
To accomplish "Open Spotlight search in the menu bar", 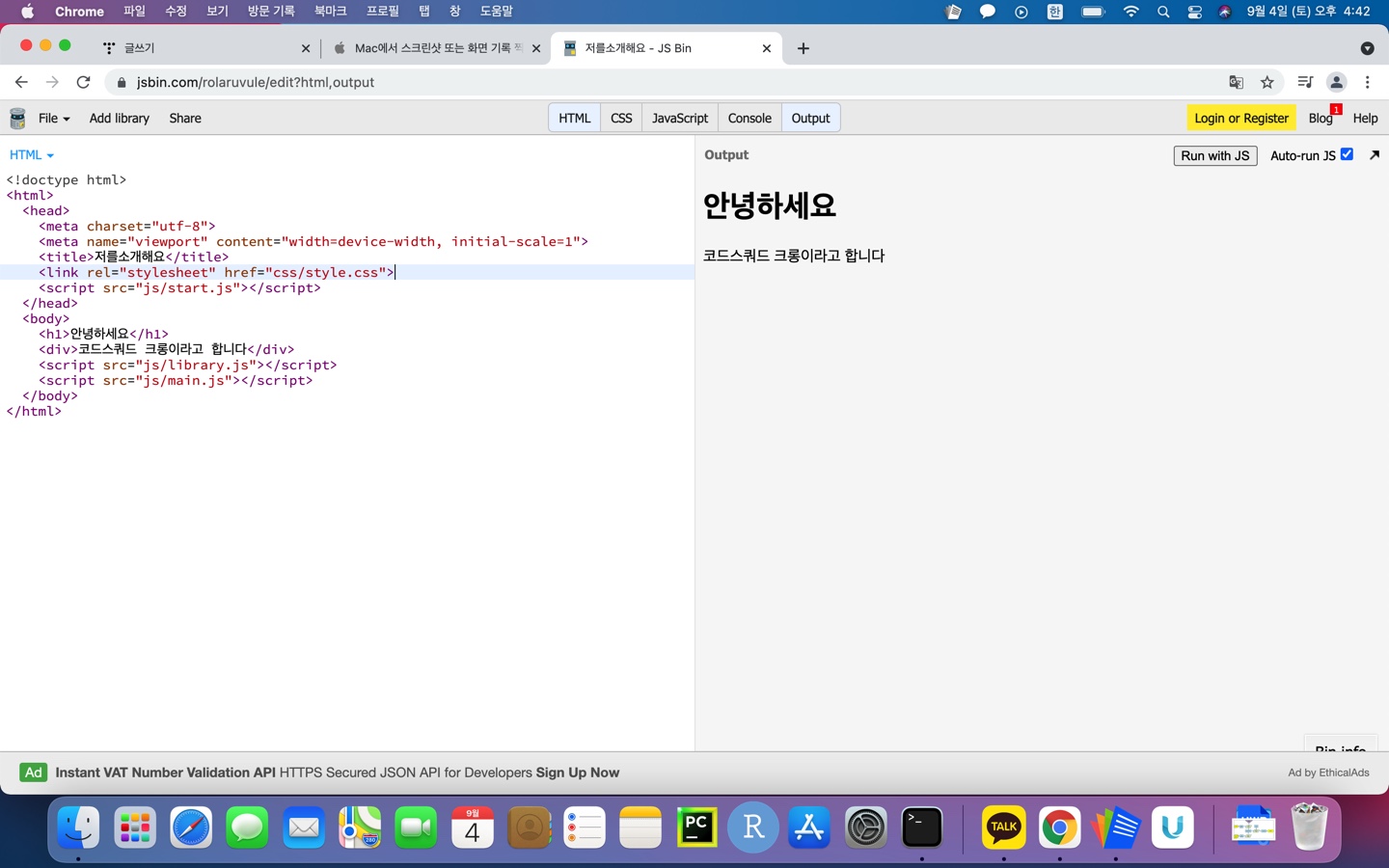I will point(1163,12).
